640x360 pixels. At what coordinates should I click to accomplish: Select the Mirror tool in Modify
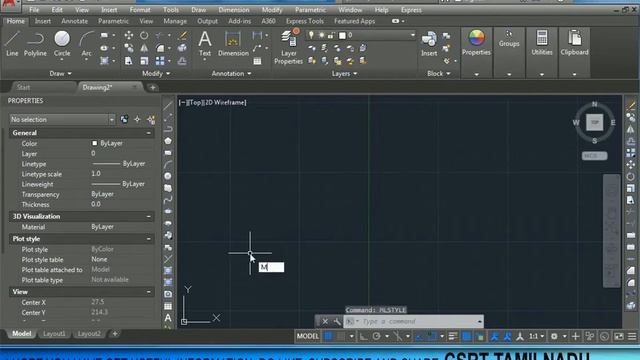point(144,48)
